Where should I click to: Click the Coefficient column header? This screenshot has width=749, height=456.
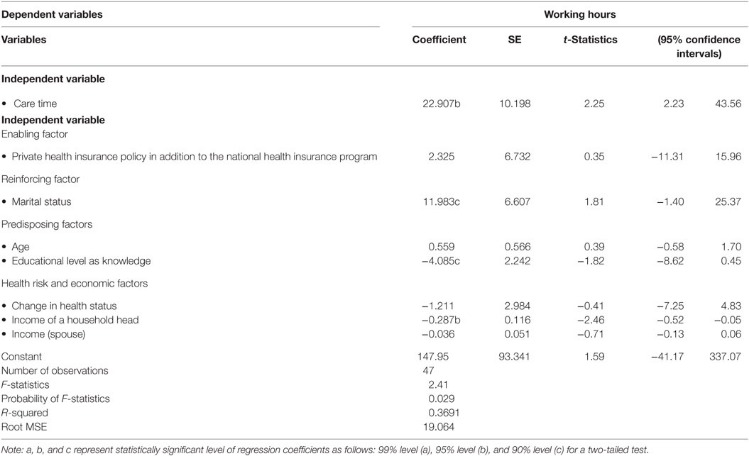pyautogui.click(x=441, y=41)
